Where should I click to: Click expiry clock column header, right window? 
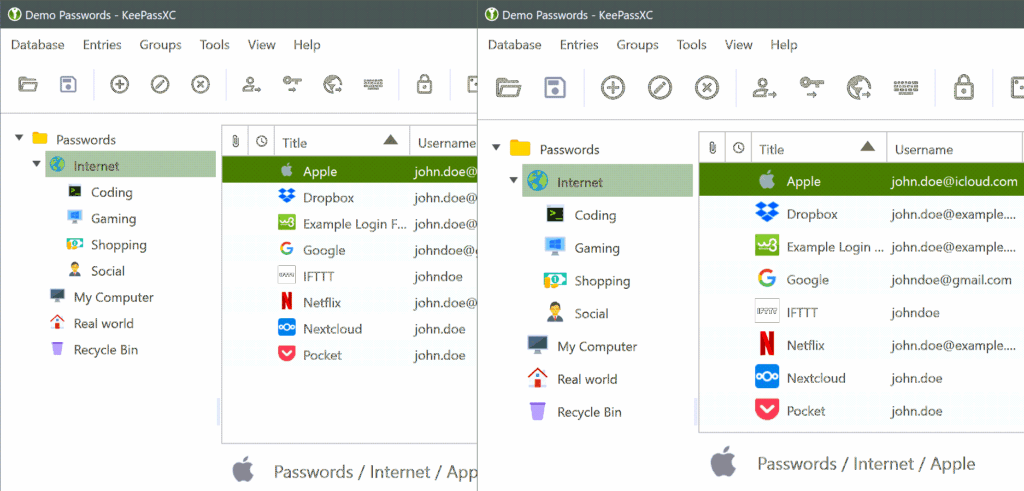[739, 148]
